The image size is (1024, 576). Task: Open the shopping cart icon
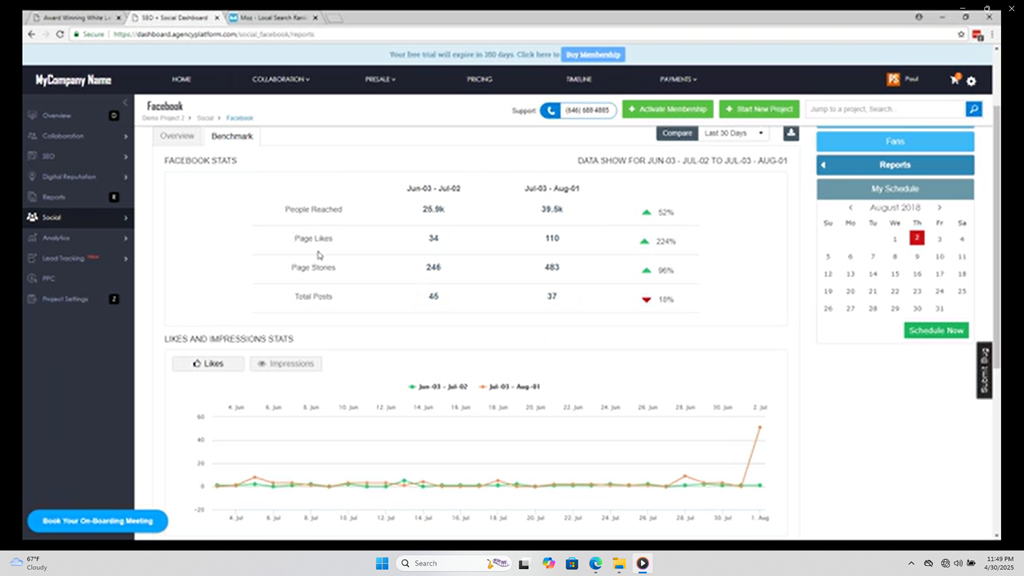[x=955, y=80]
